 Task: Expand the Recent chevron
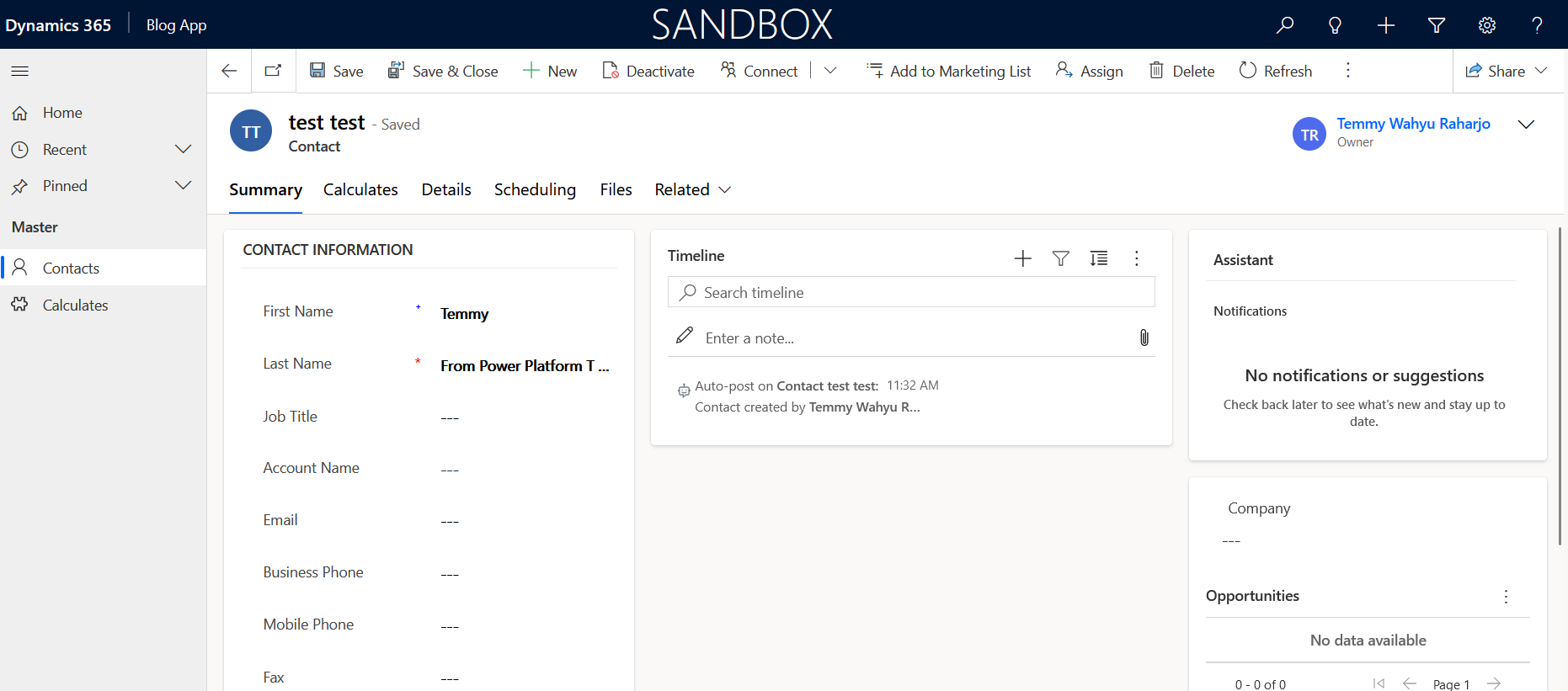tap(183, 149)
